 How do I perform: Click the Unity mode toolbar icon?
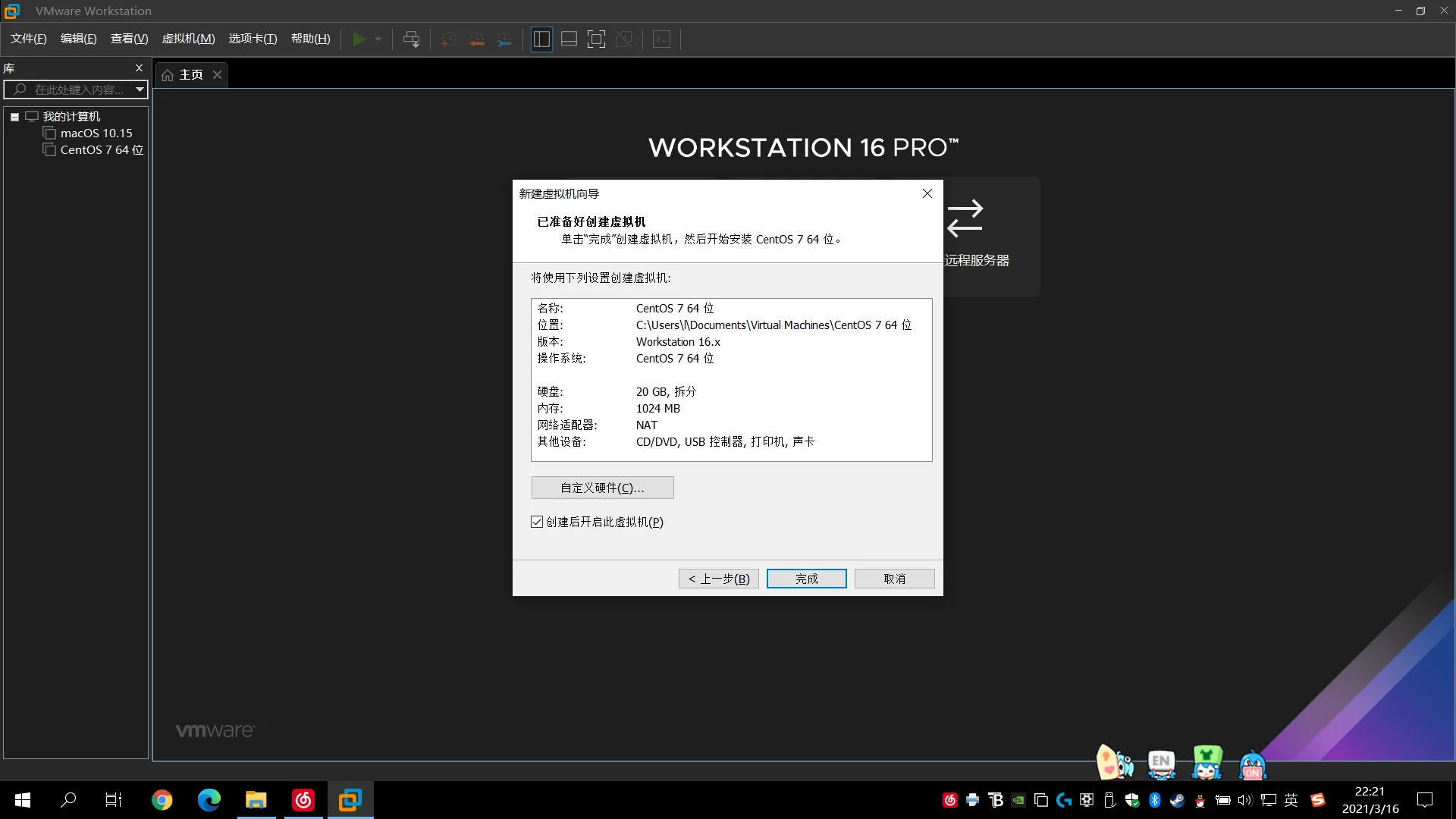[624, 39]
